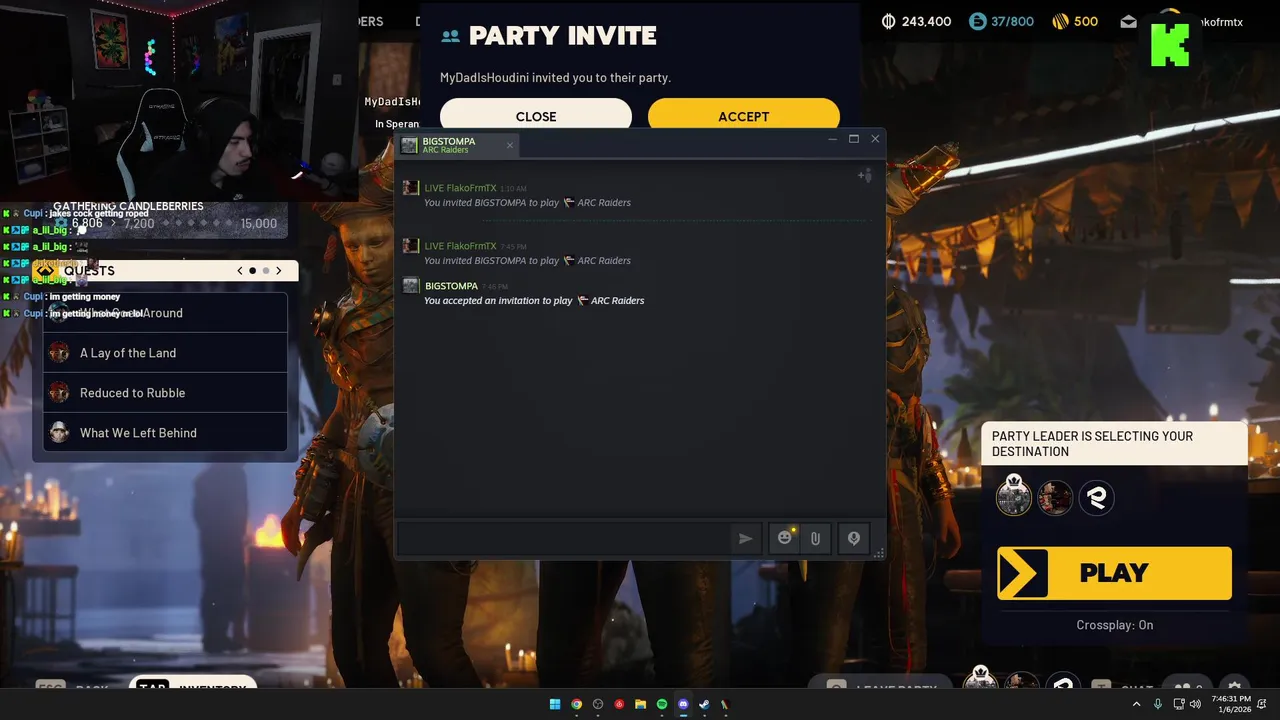Open the clock showing 7:46:31 PM
Image resolution: width=1280 pixels, height=720 pixels.
(1230, 704)
